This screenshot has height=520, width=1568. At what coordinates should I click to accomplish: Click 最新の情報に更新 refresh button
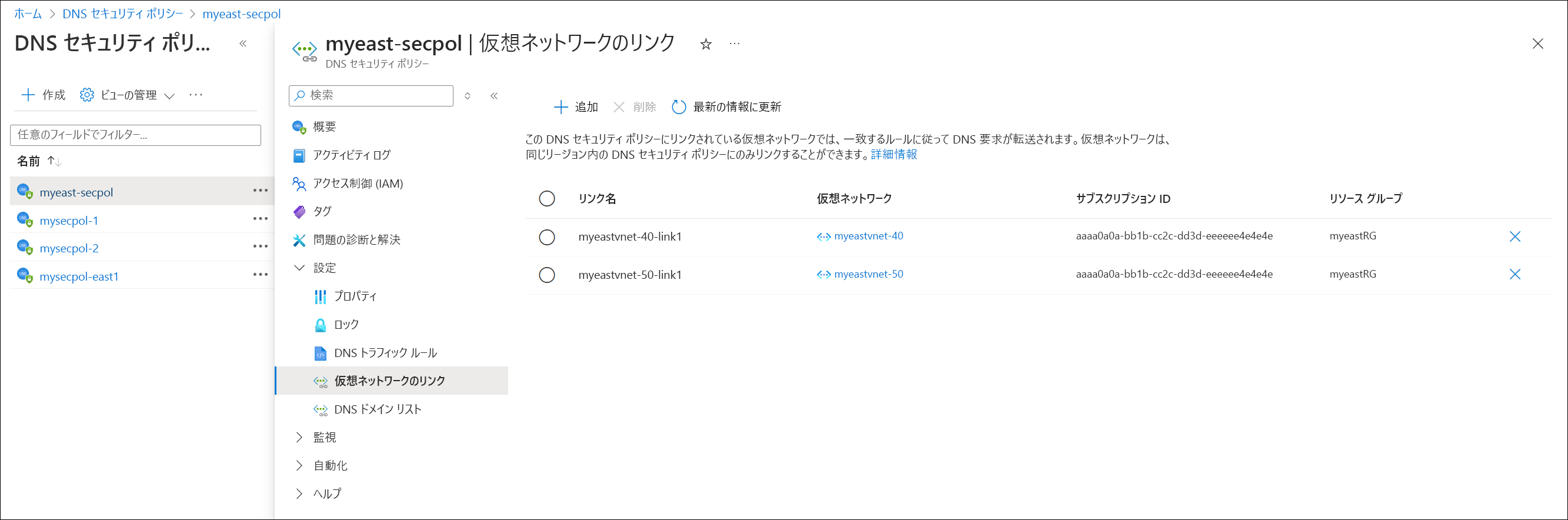tap(726, 107)
